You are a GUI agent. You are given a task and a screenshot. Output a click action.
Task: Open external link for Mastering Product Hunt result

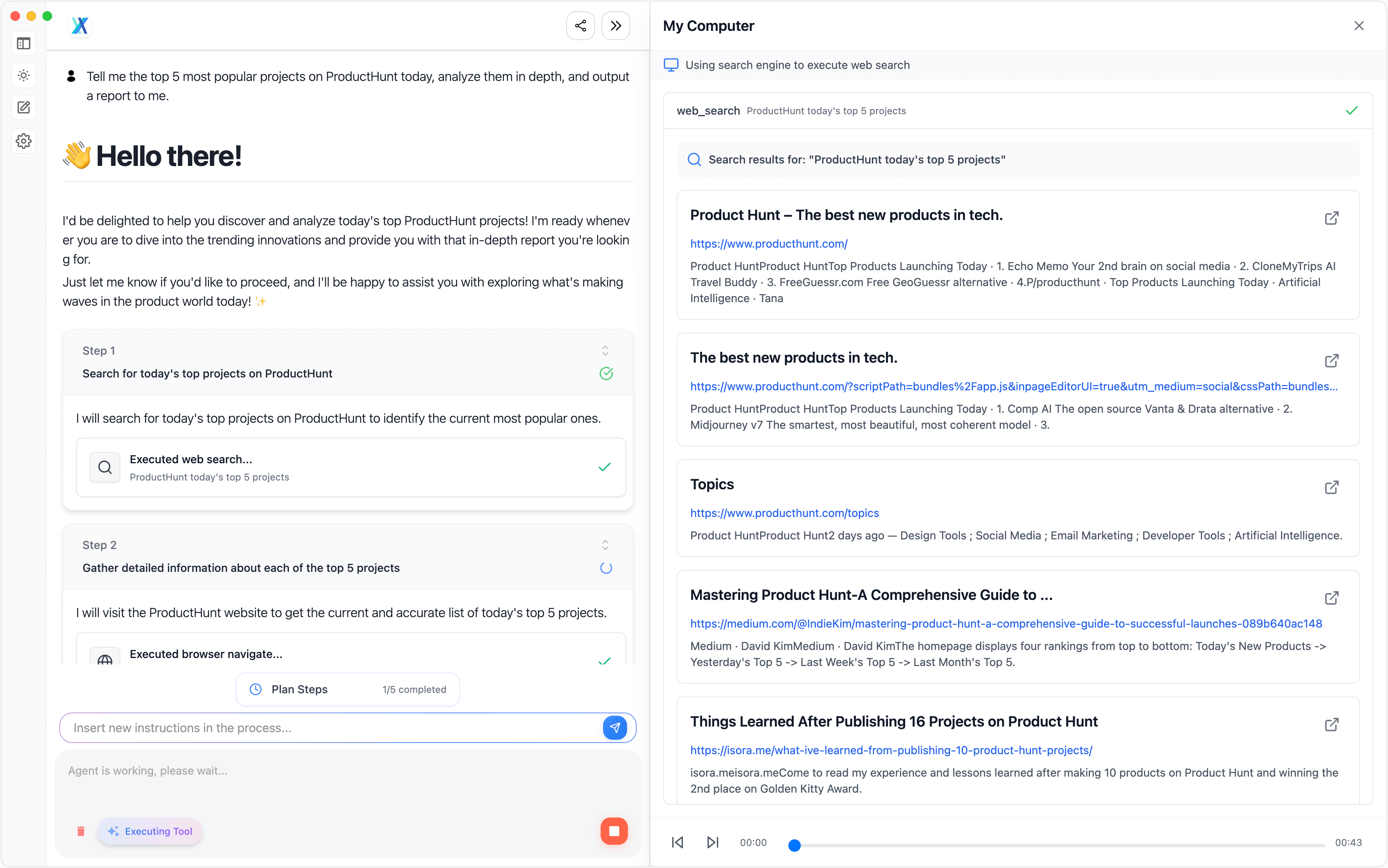1331,598
